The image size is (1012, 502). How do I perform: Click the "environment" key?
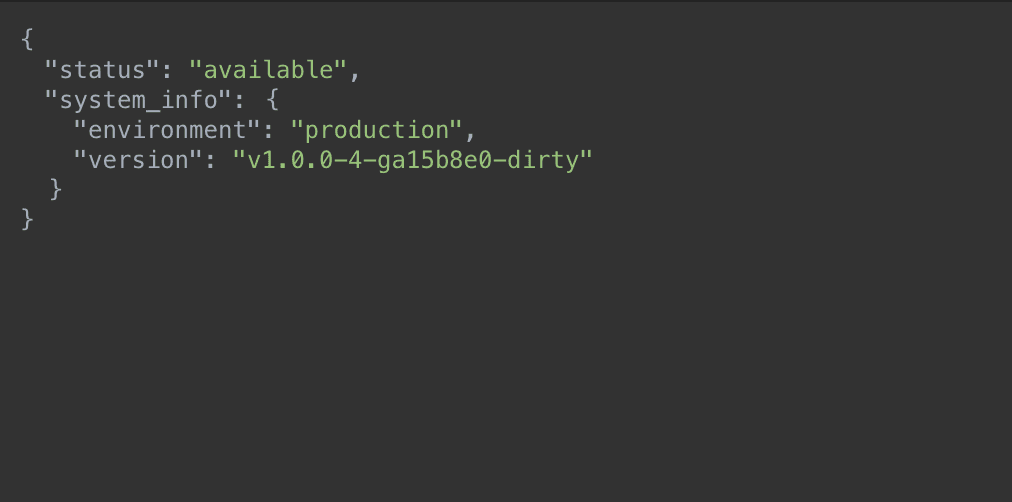(x=168, y=130)
